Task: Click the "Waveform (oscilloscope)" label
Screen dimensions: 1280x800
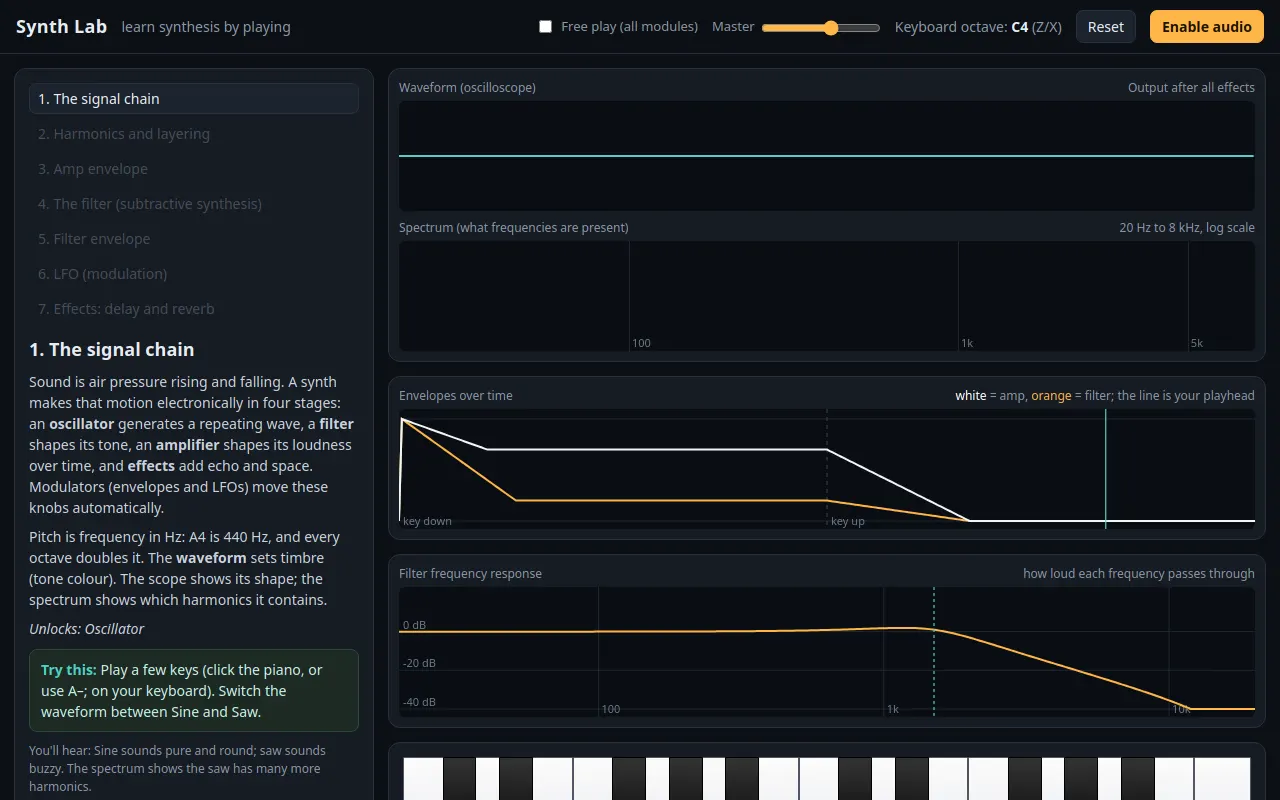Action: point(467,88)
